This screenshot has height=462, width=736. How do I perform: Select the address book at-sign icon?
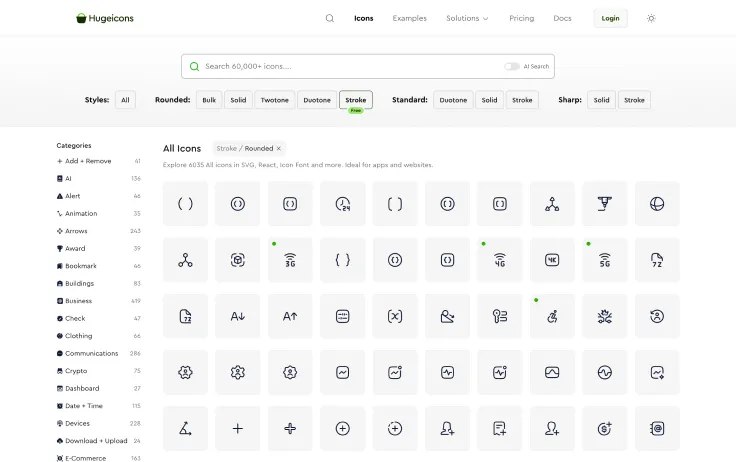tap(657, 428)
